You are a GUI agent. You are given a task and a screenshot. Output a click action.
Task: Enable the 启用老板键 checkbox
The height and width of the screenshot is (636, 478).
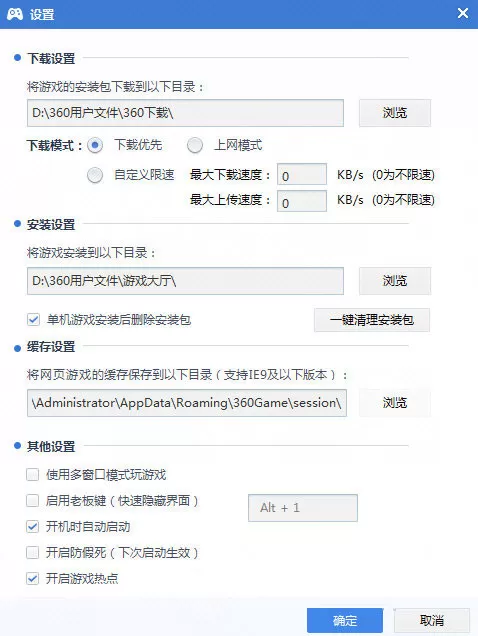point(32,501)
